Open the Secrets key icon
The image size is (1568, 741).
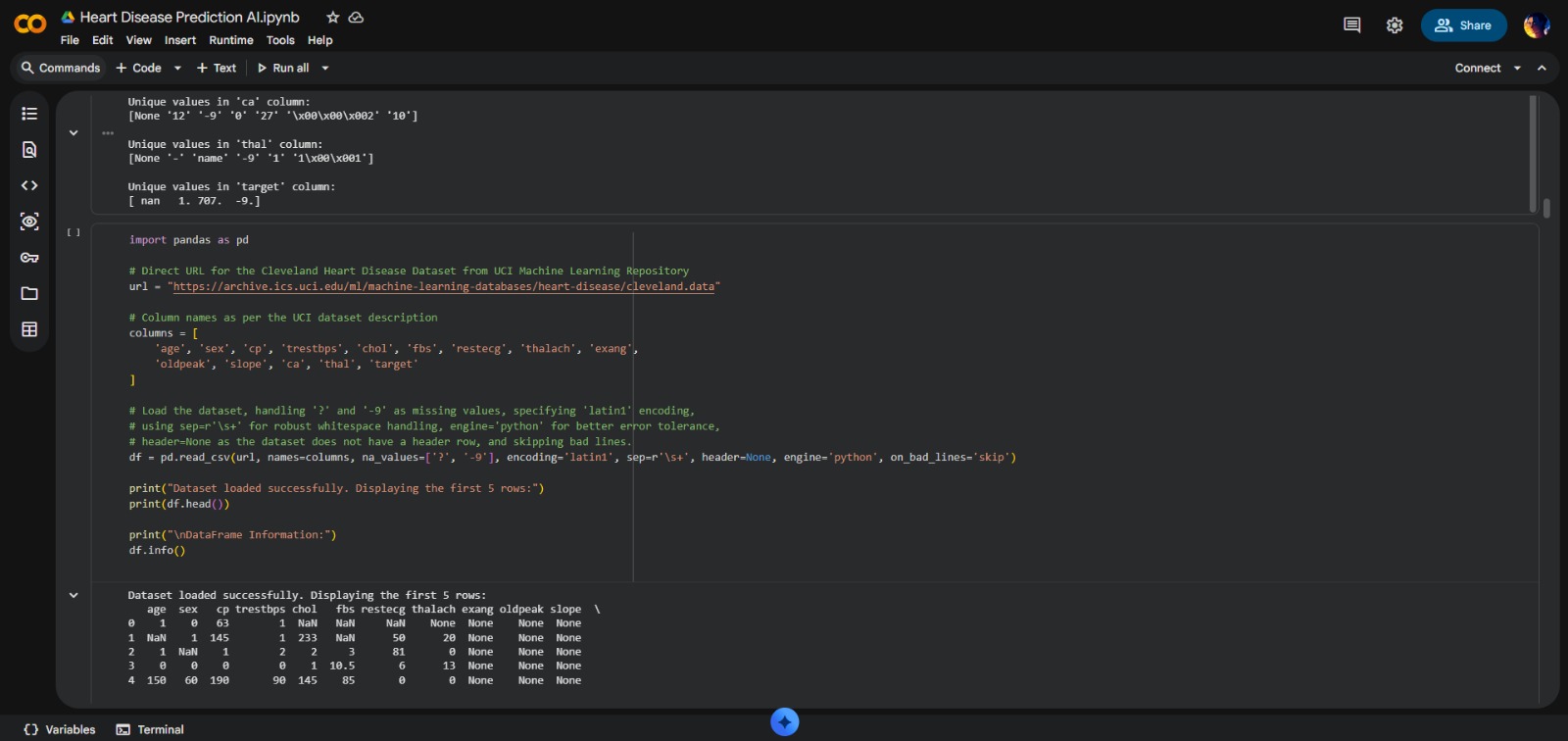pyautogui.click(x=29, y=258)
